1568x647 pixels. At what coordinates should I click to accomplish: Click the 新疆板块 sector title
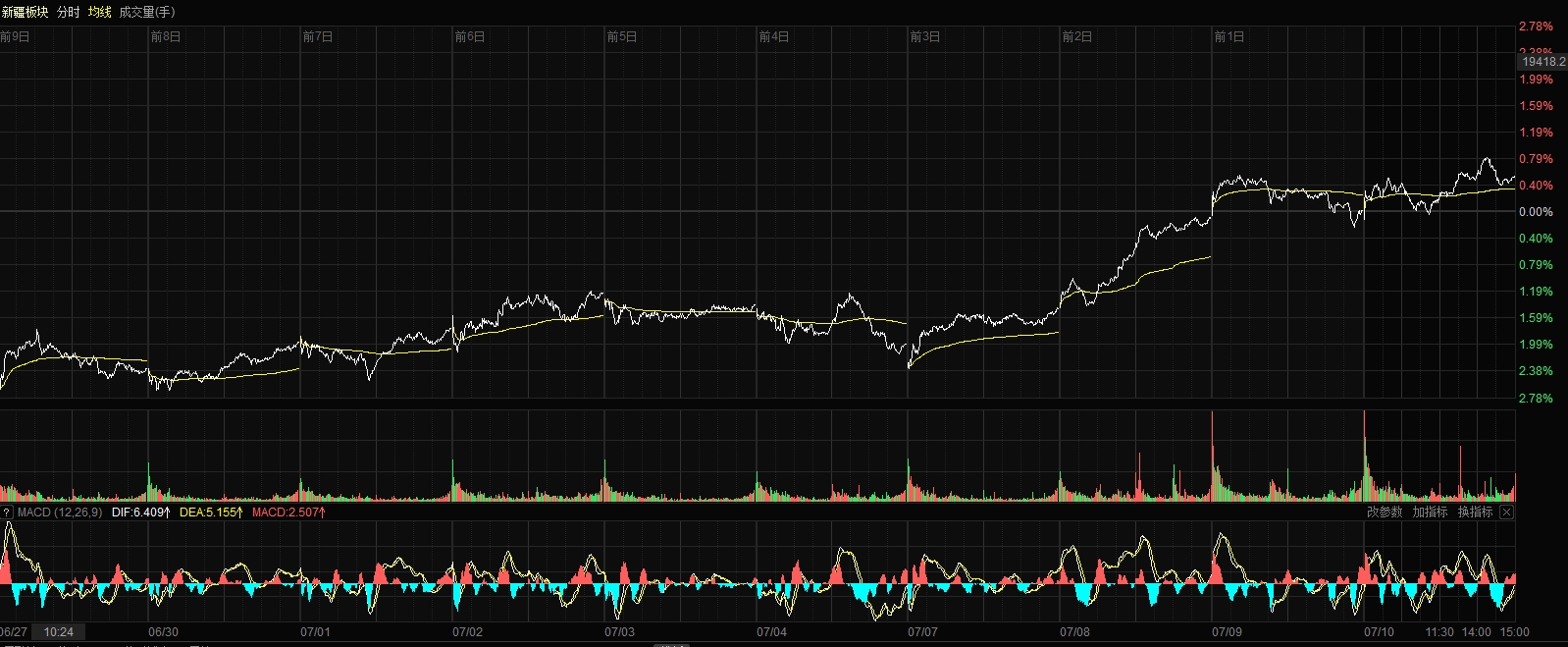click(26, 12)
